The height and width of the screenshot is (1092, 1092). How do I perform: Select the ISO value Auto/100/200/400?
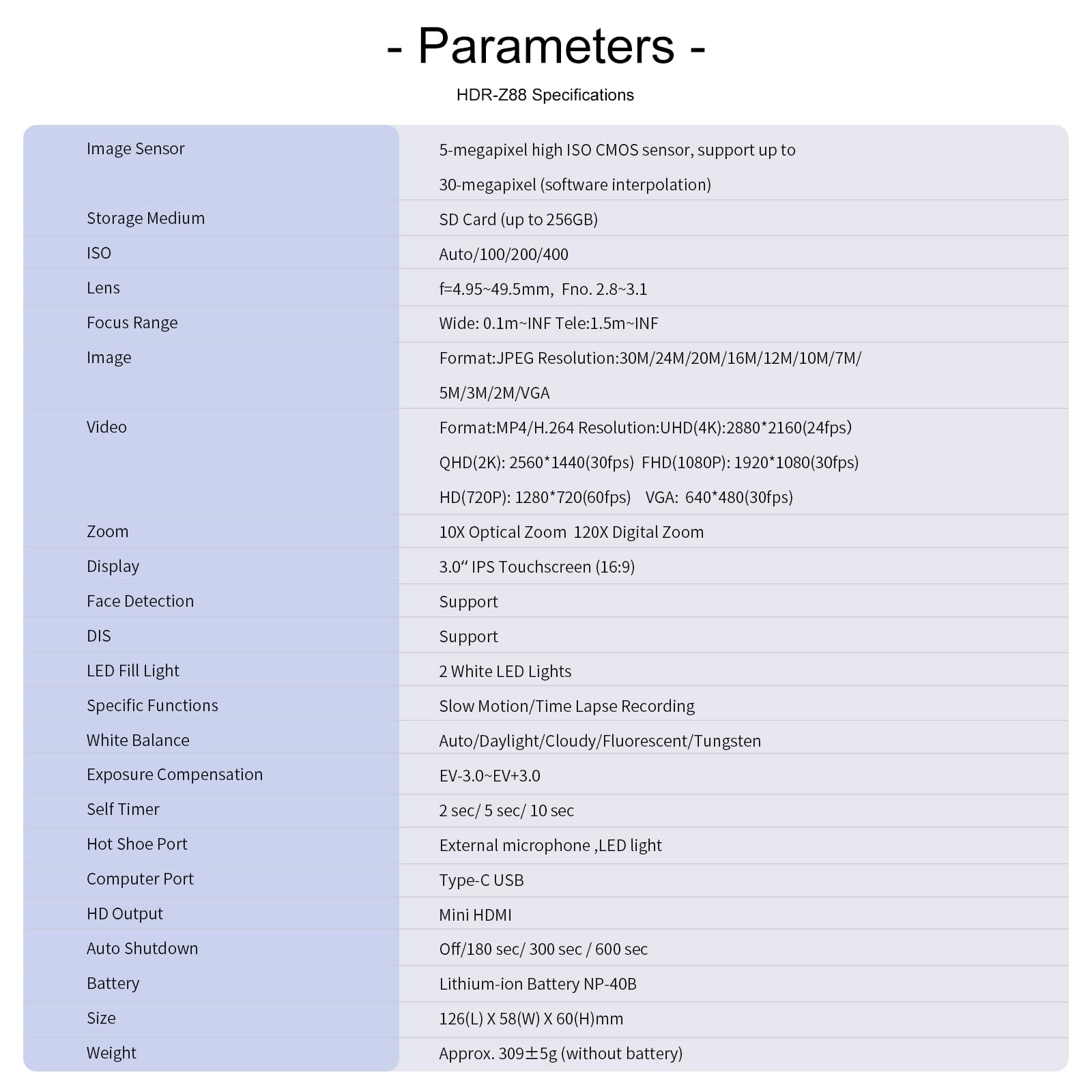click(x=503, y=255)
